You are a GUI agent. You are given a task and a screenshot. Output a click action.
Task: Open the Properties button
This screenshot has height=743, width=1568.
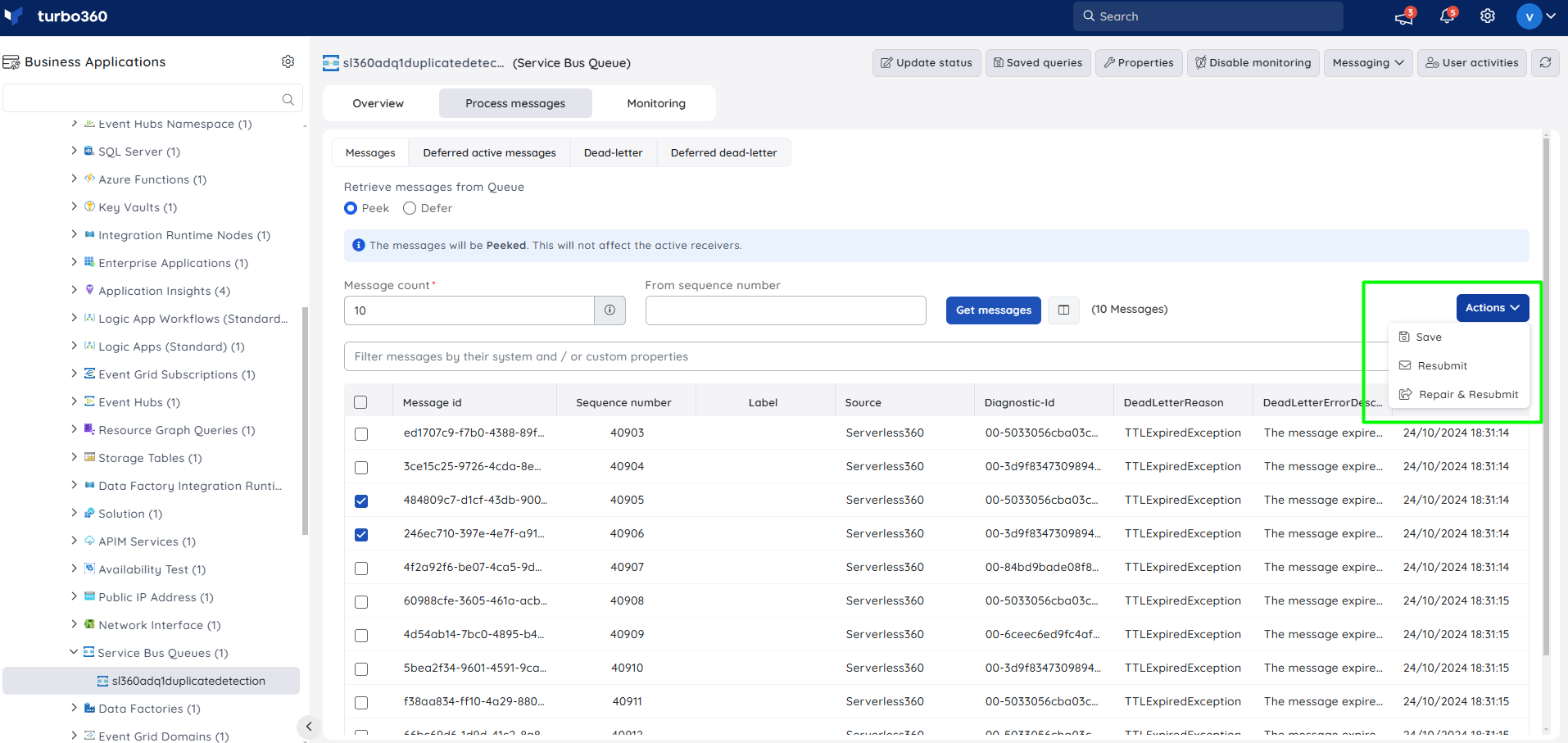point(1139,62)
